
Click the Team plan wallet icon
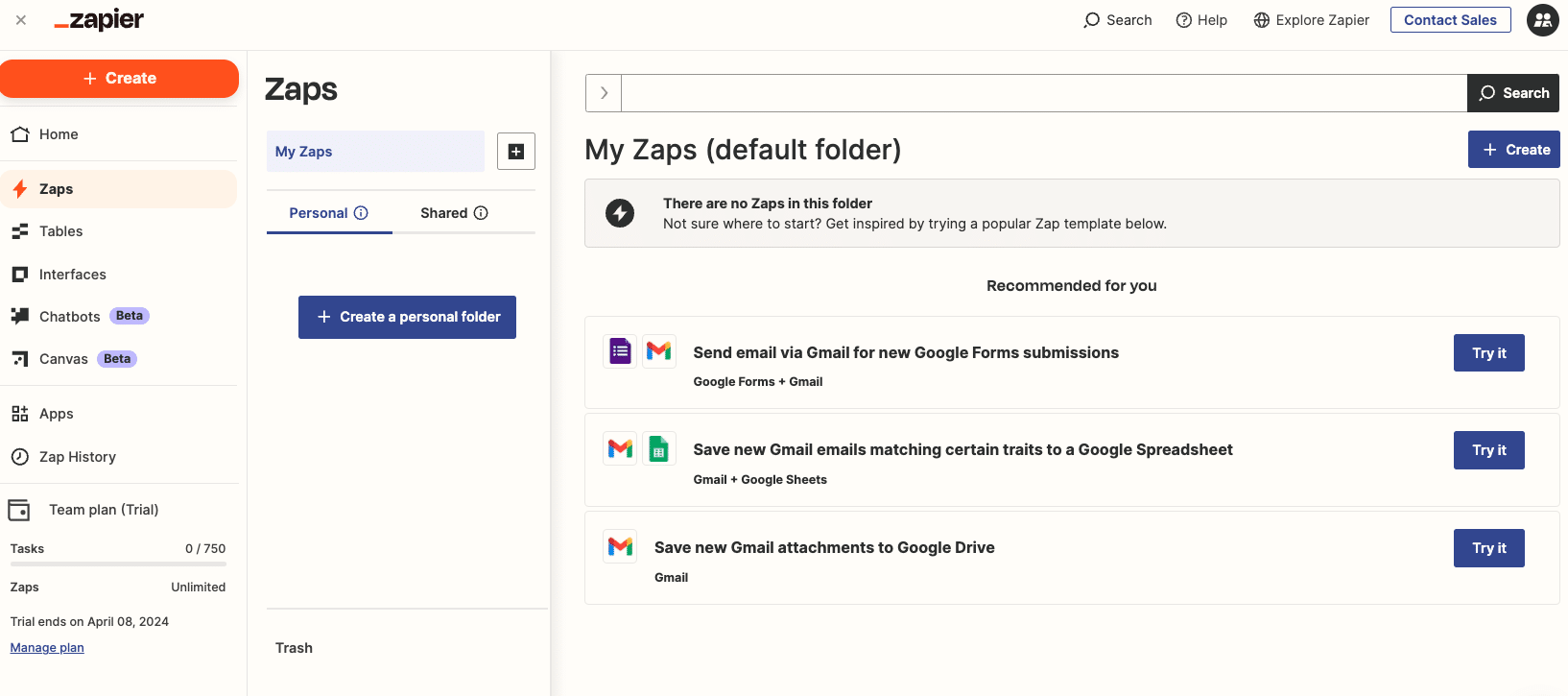tap(19, 510)
